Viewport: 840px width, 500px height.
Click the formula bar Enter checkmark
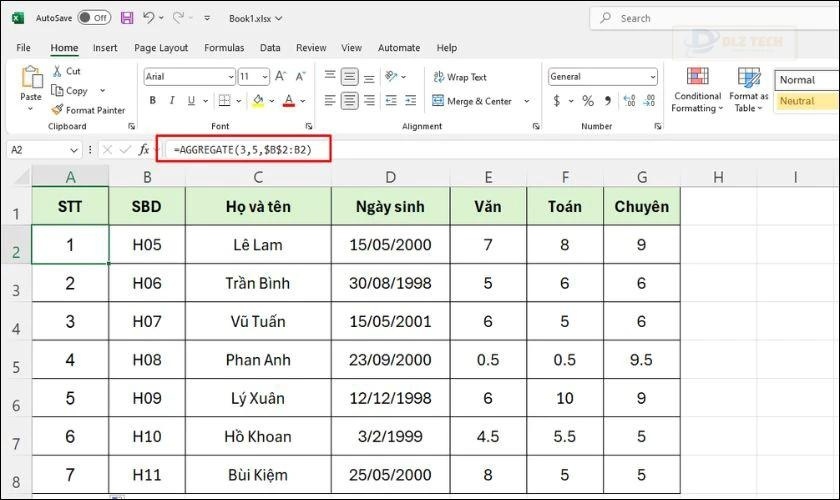pyautogui.click(x=125, y=150)
